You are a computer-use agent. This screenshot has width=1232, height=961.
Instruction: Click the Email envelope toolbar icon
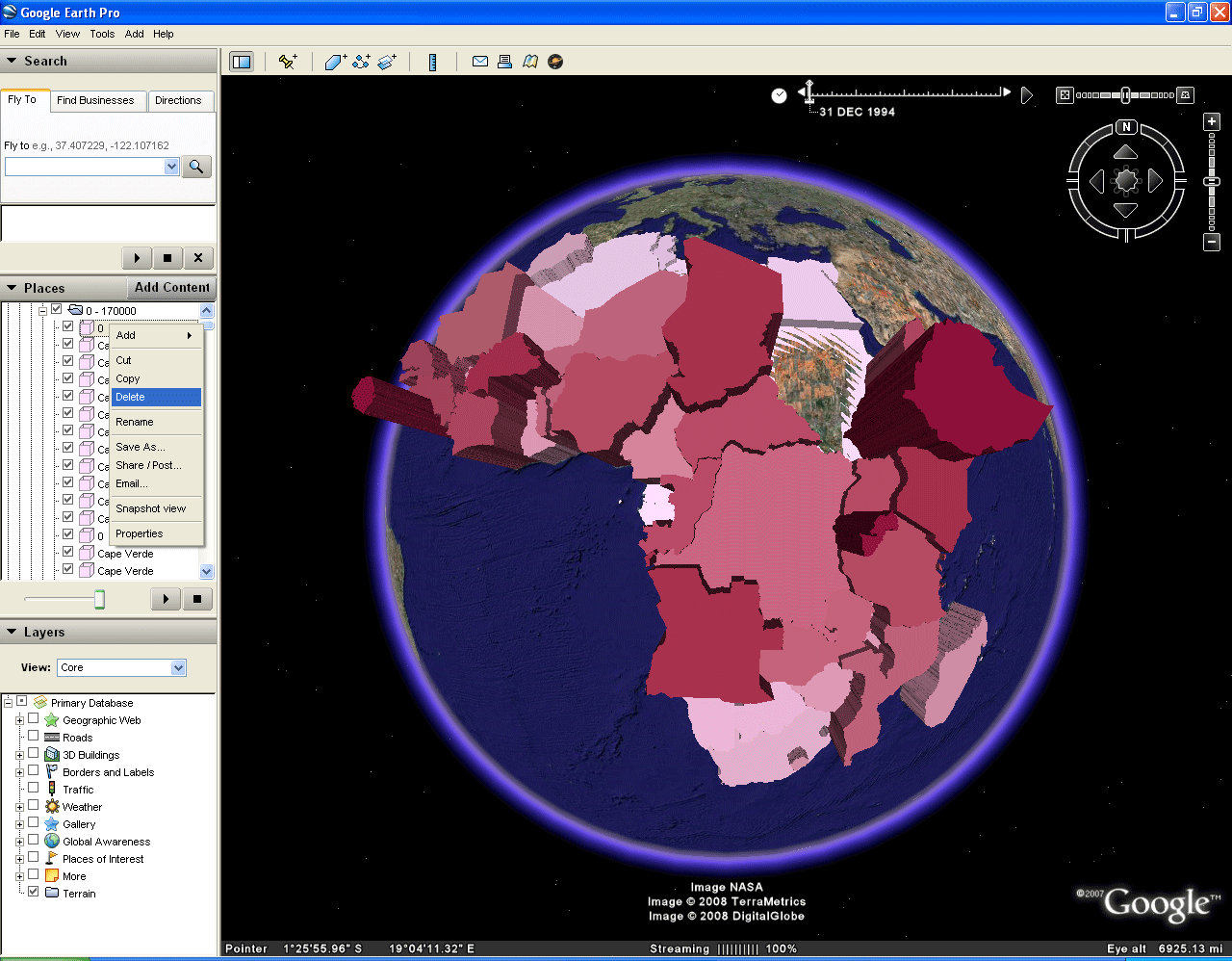coord(479,62)
